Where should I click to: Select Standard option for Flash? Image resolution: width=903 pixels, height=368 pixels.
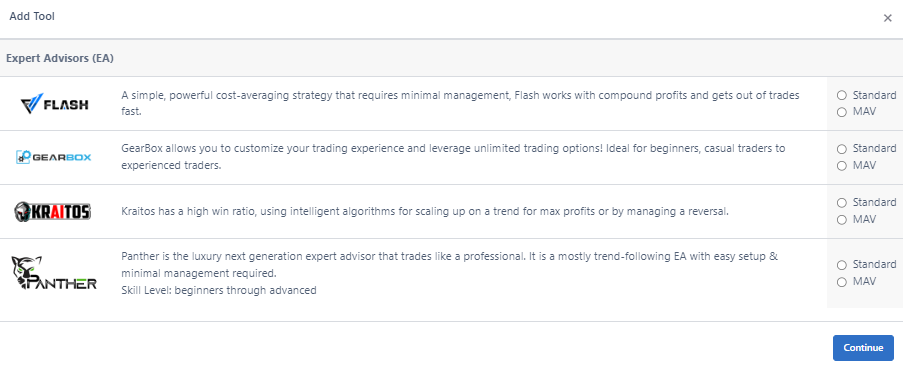coord(842,95)
